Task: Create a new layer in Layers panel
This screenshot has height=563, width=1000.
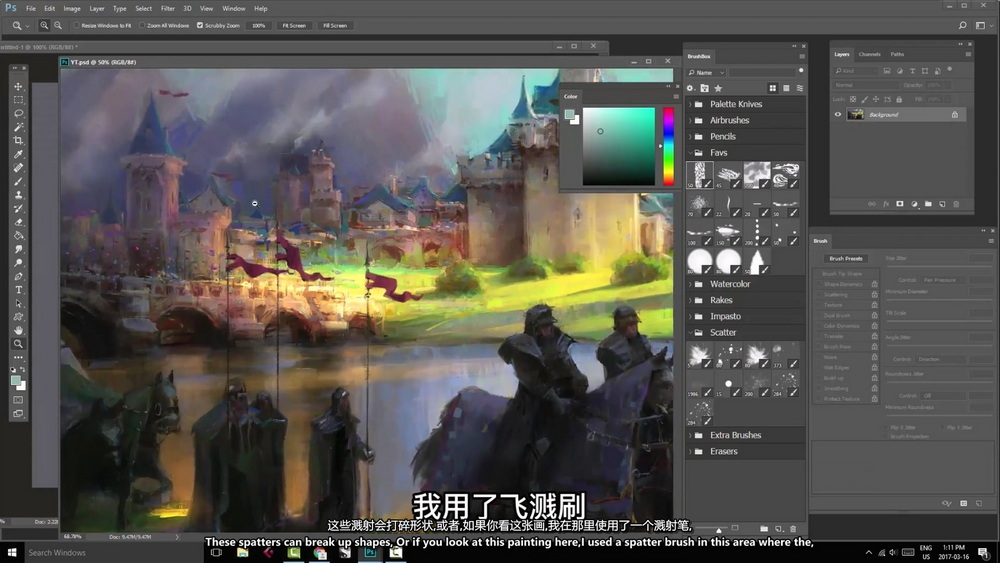Action: pos(942,204)
